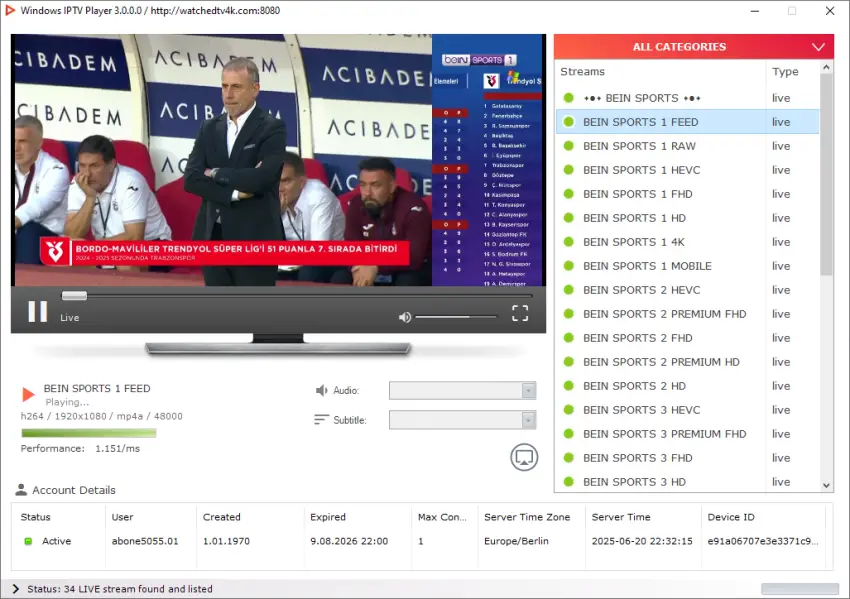Select BEIN SPORTS 1 FEED stream

(x=687, y=122)
